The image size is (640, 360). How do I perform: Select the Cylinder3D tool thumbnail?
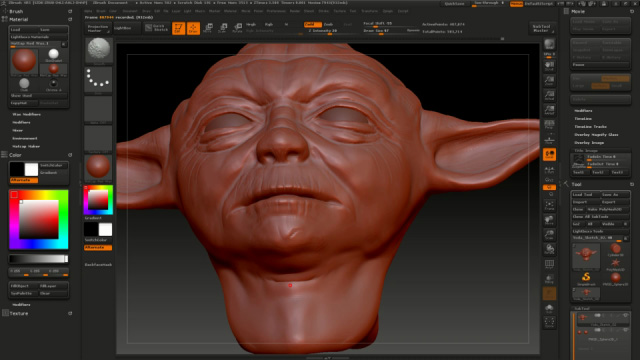click(616, 250)
